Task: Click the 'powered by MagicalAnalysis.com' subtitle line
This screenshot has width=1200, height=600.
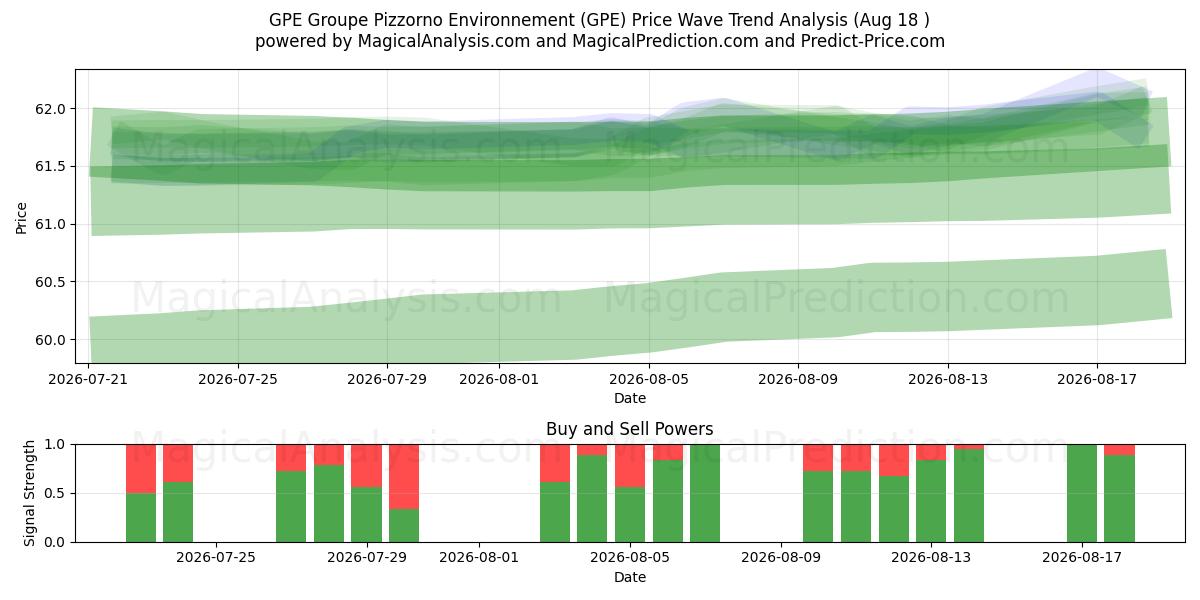Action: click(600, 41)
